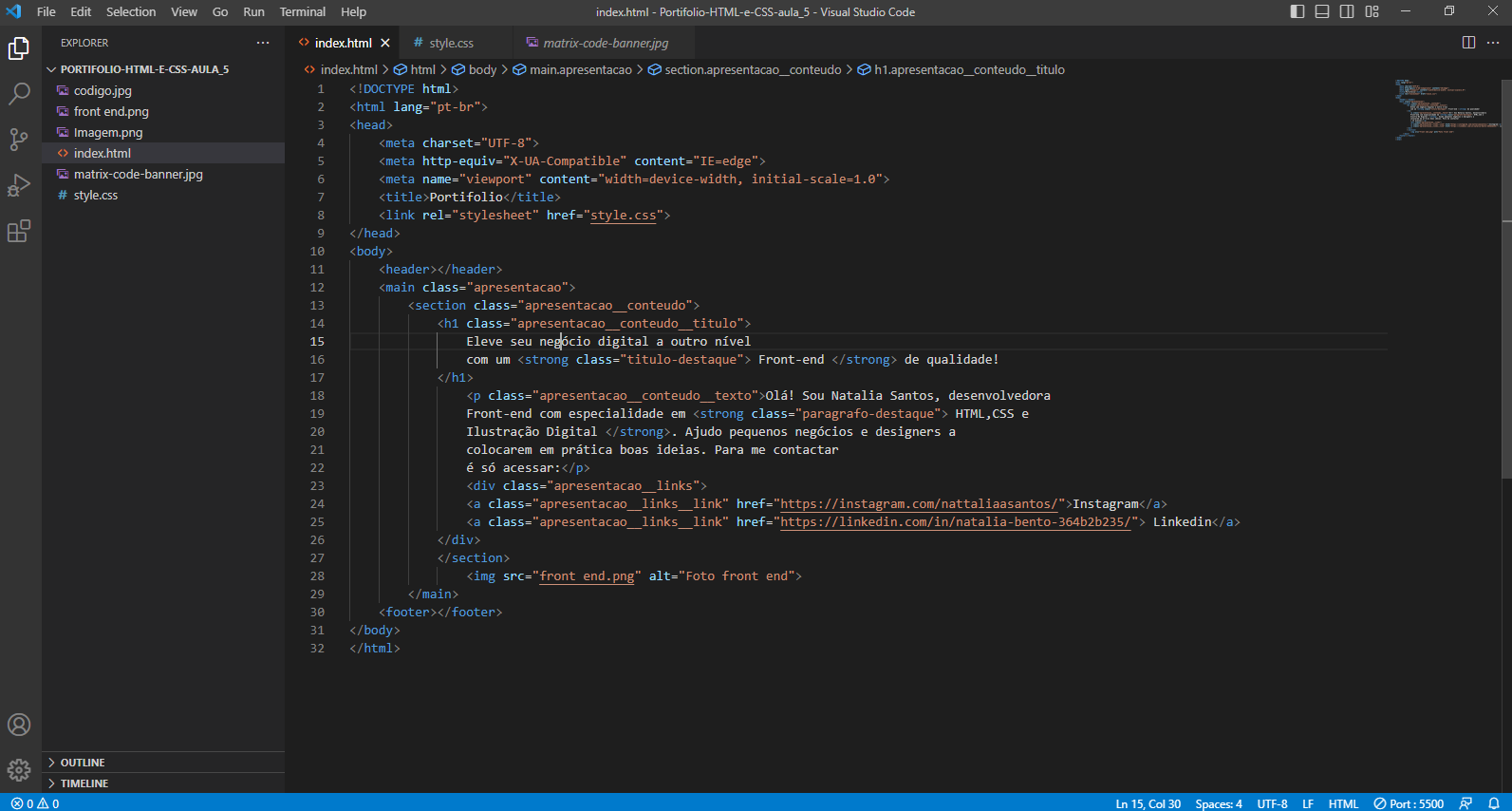Open the Search view in activity bar

(x=19, y=94)
